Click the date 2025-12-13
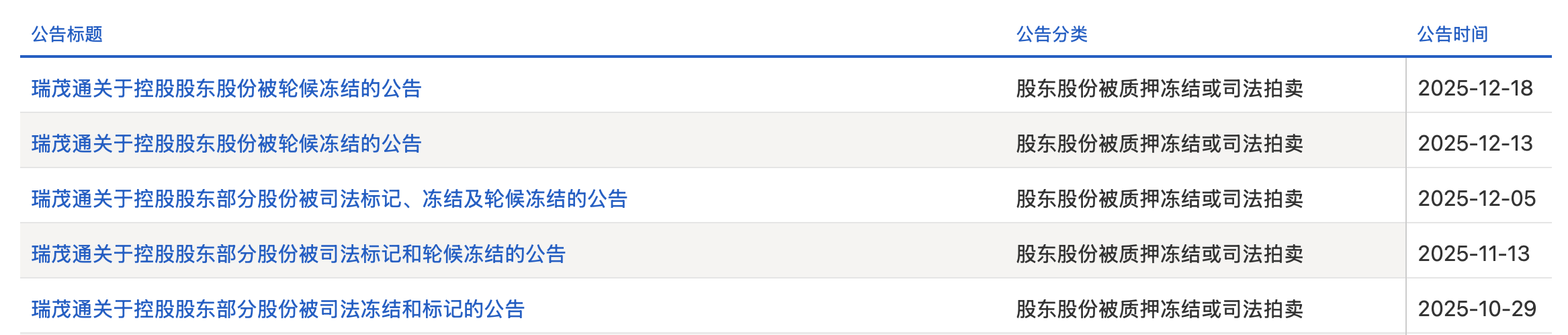The height and width of the screenshot is (335, 1568). [1475, 143]
